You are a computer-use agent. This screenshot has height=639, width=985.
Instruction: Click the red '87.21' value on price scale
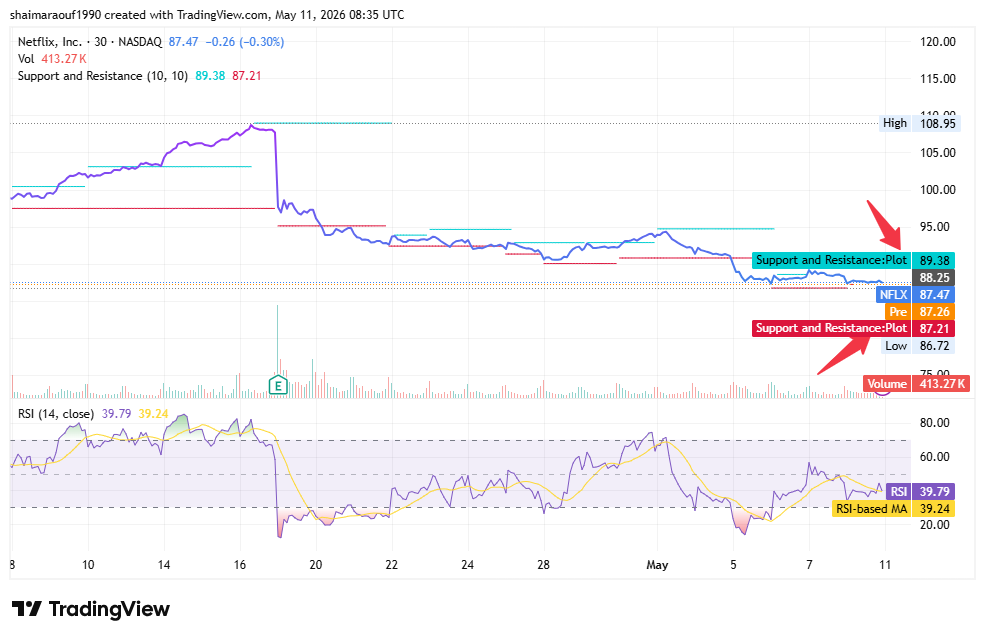pyautogui.click(x=934, y=328)
